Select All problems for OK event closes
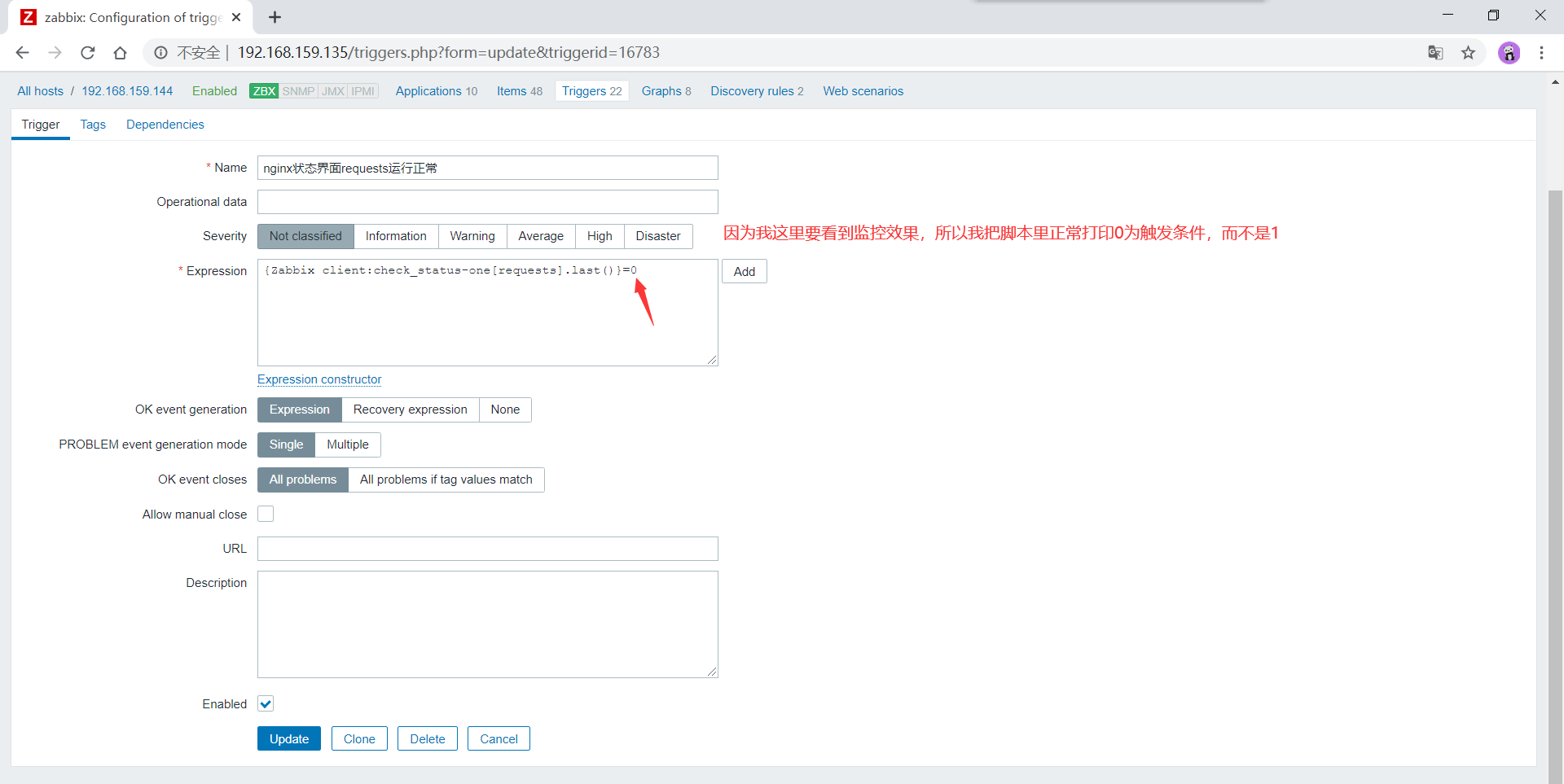 pyautogui.click(x=303, y=480)
